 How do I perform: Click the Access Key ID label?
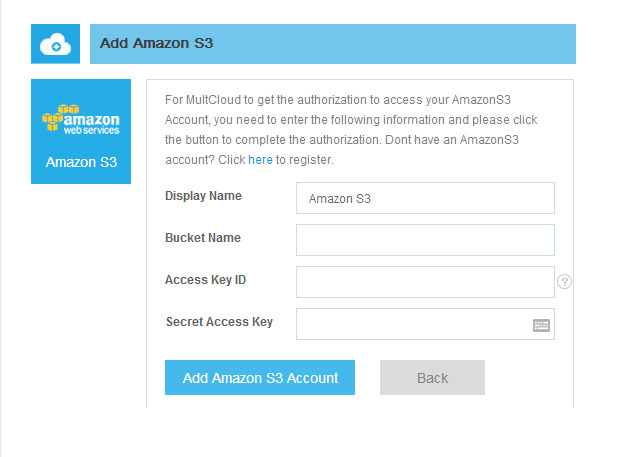205,280
